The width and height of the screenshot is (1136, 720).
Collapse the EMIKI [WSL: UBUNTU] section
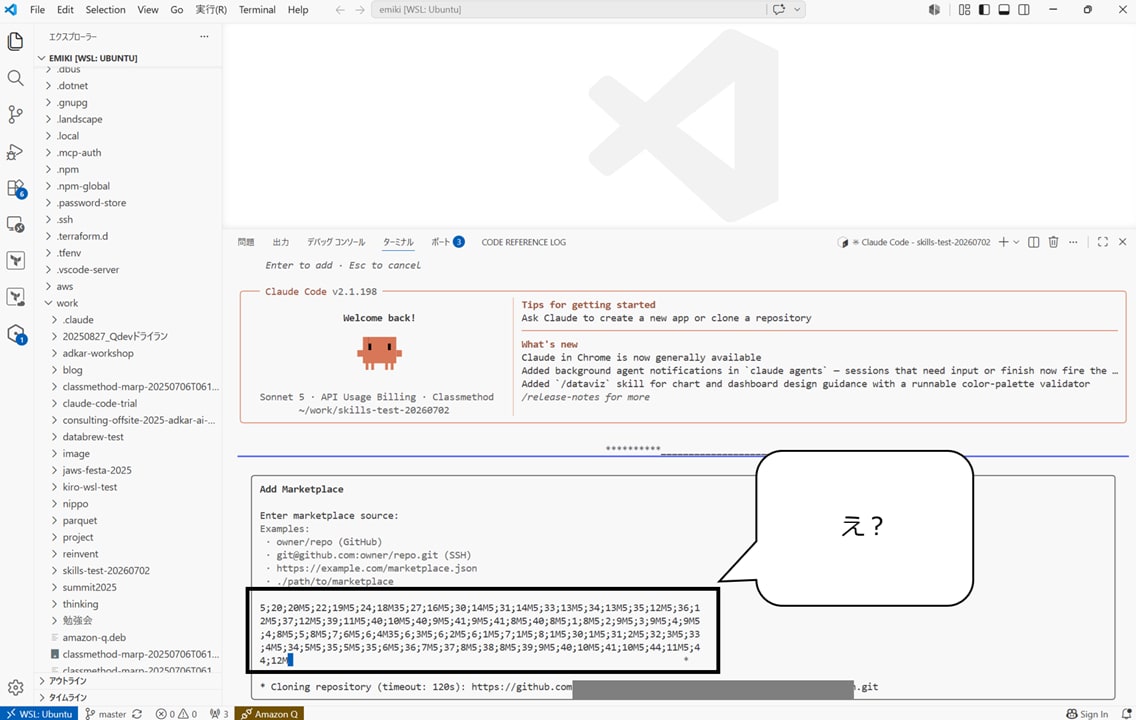tap(93, 58)
